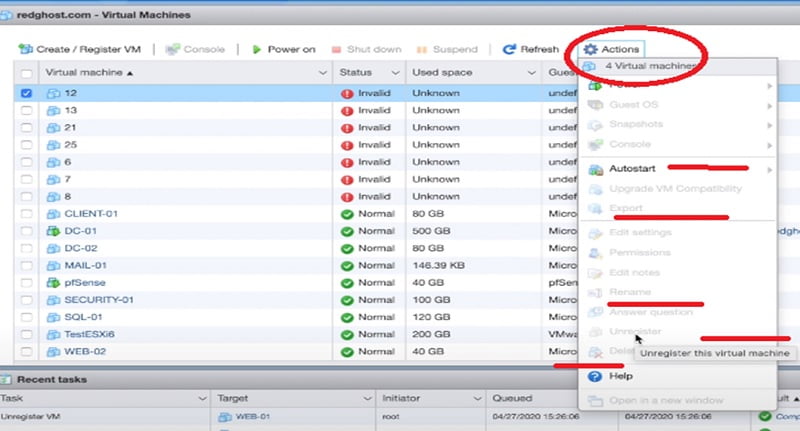Click the VM icon of pfSense
Screen dimensions: 800x431
tap(53, 283)
